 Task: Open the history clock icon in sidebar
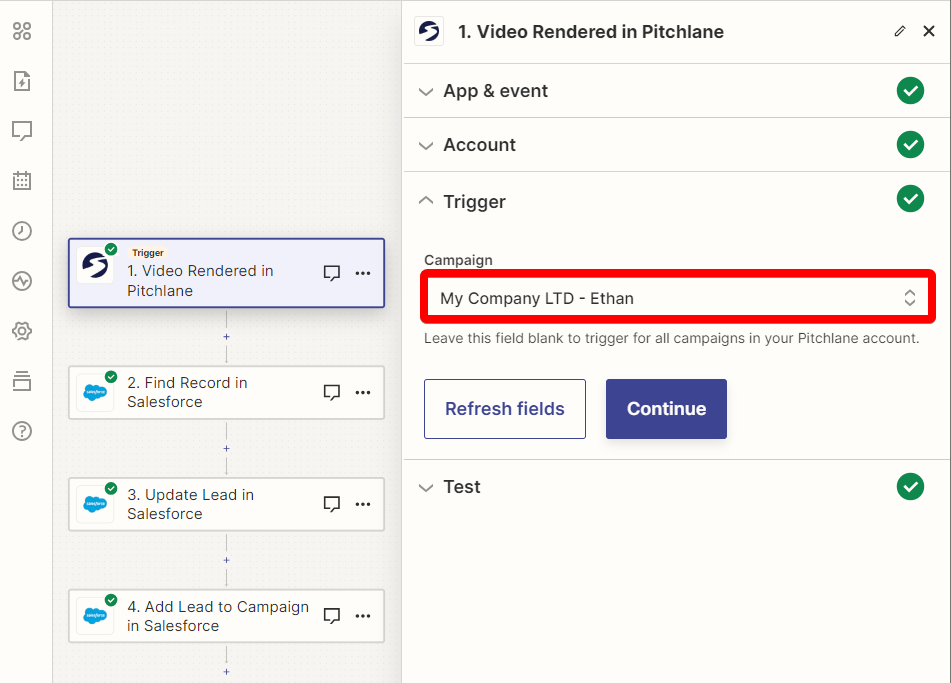22,231
